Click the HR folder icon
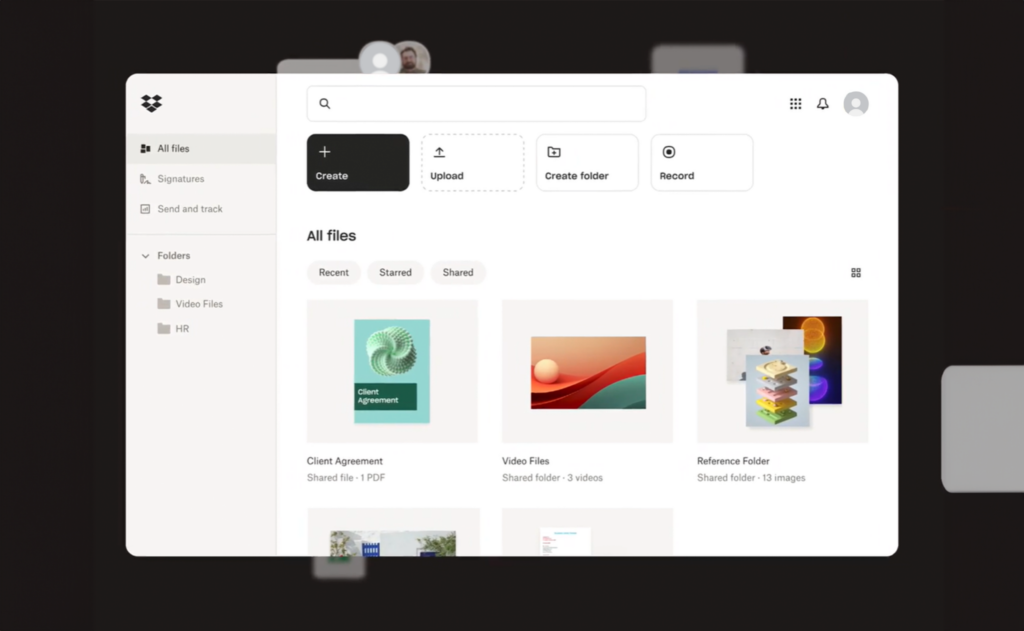 click(x=164, y=329)
